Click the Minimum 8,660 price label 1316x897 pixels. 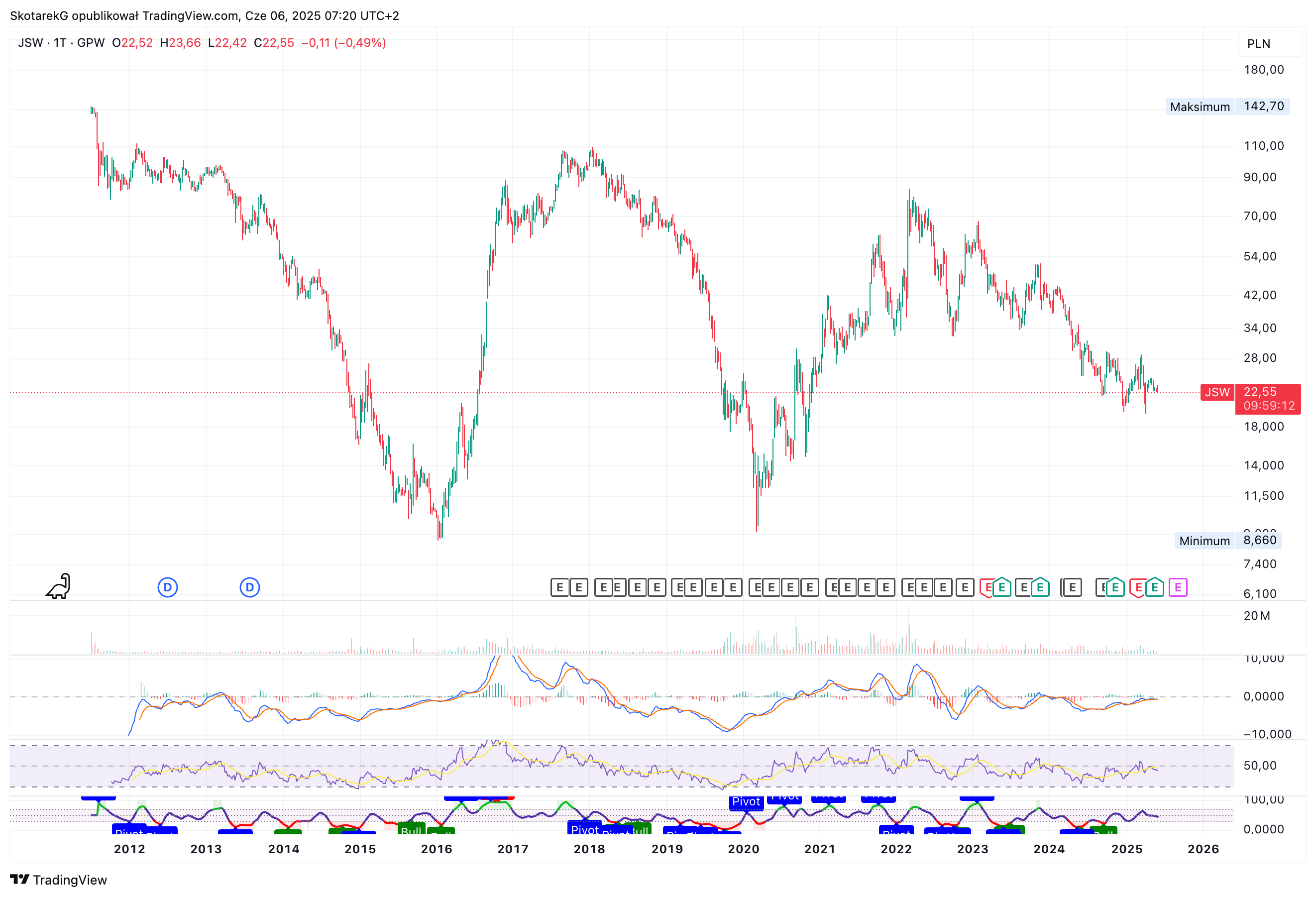click(1228, 540)
